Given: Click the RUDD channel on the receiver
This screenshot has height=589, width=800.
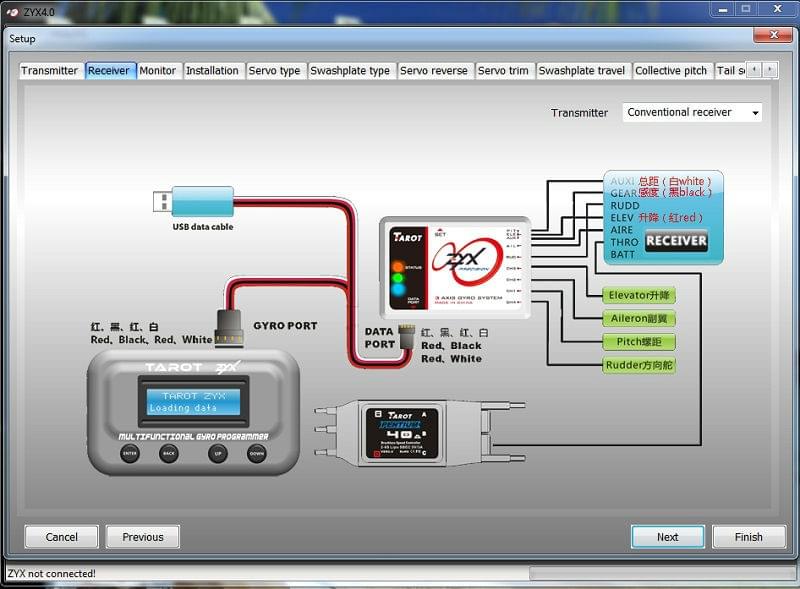Looking at the screenshot, I should point(624,206).
